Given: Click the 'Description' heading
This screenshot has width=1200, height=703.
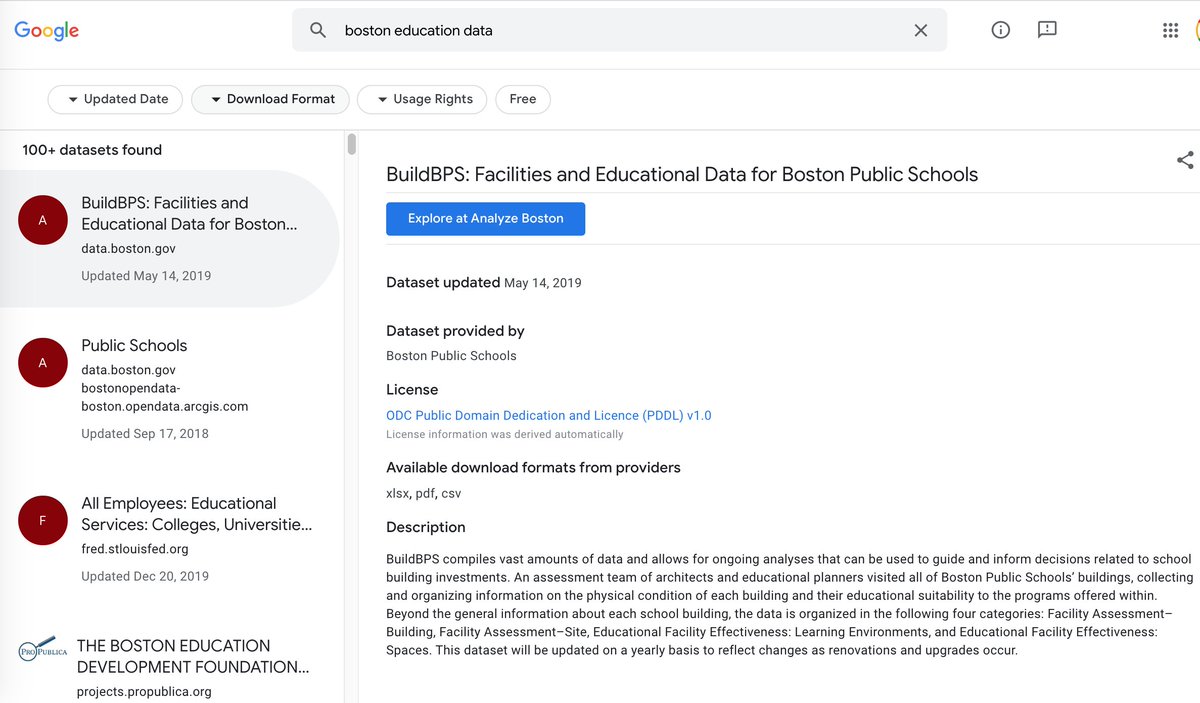Looking at the screenshot, I should tap(426, 527).
